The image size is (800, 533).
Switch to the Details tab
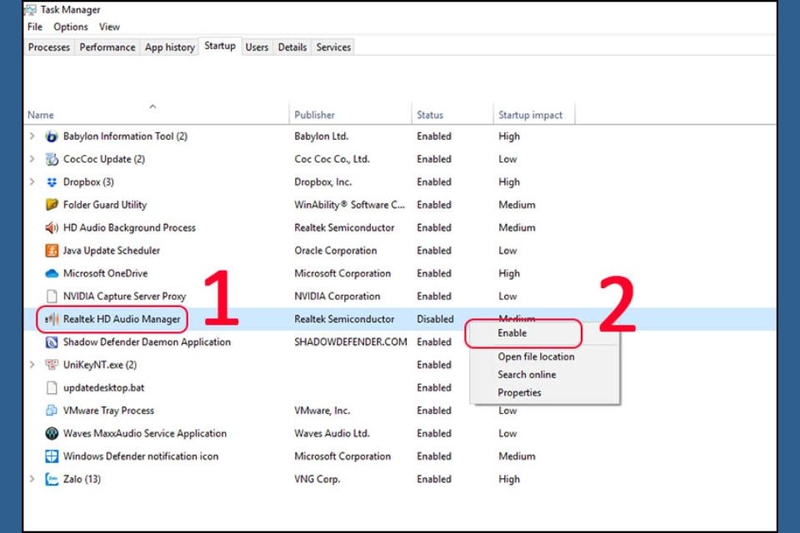292,47
